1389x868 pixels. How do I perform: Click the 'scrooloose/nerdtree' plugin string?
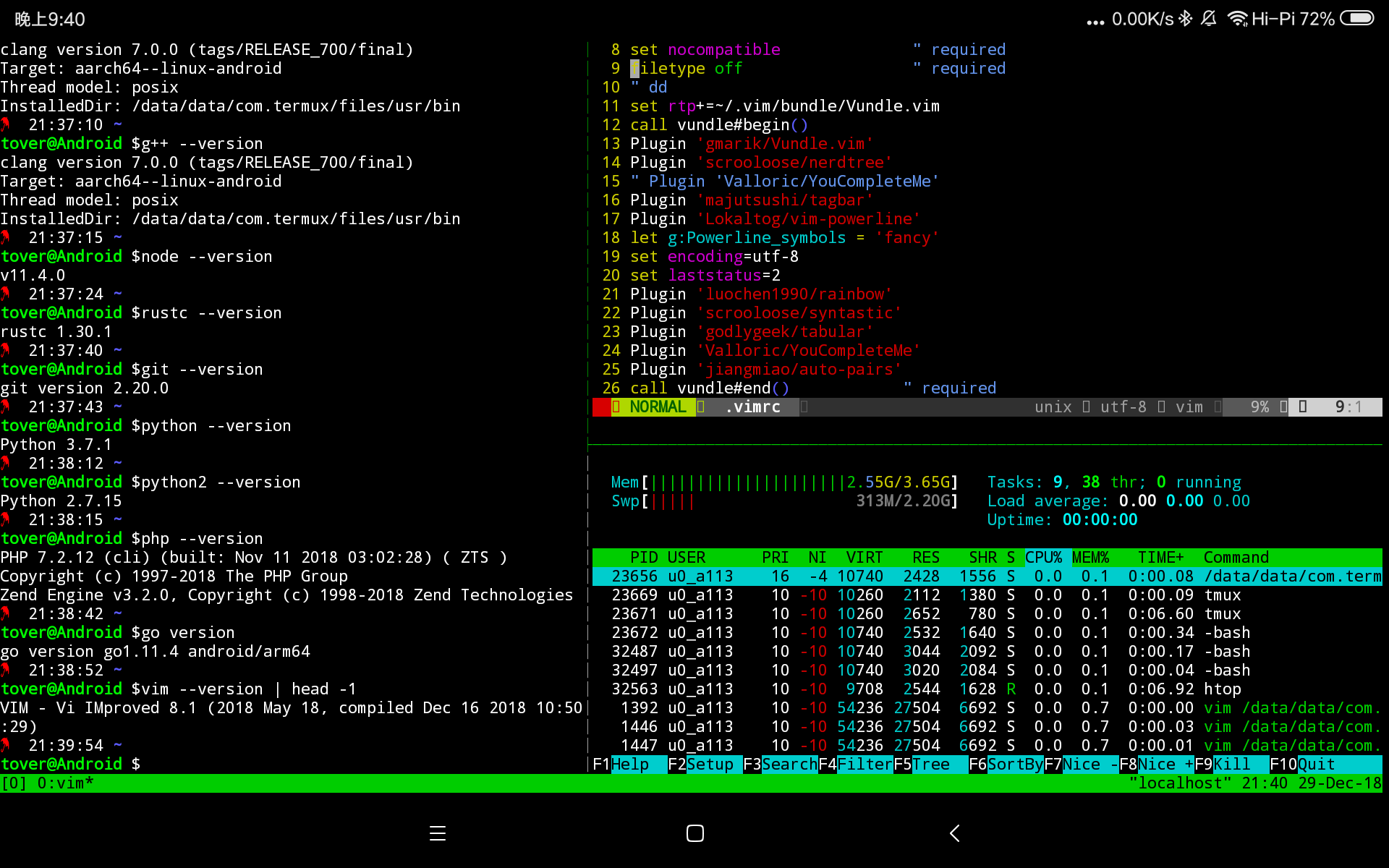pos(794,162)
